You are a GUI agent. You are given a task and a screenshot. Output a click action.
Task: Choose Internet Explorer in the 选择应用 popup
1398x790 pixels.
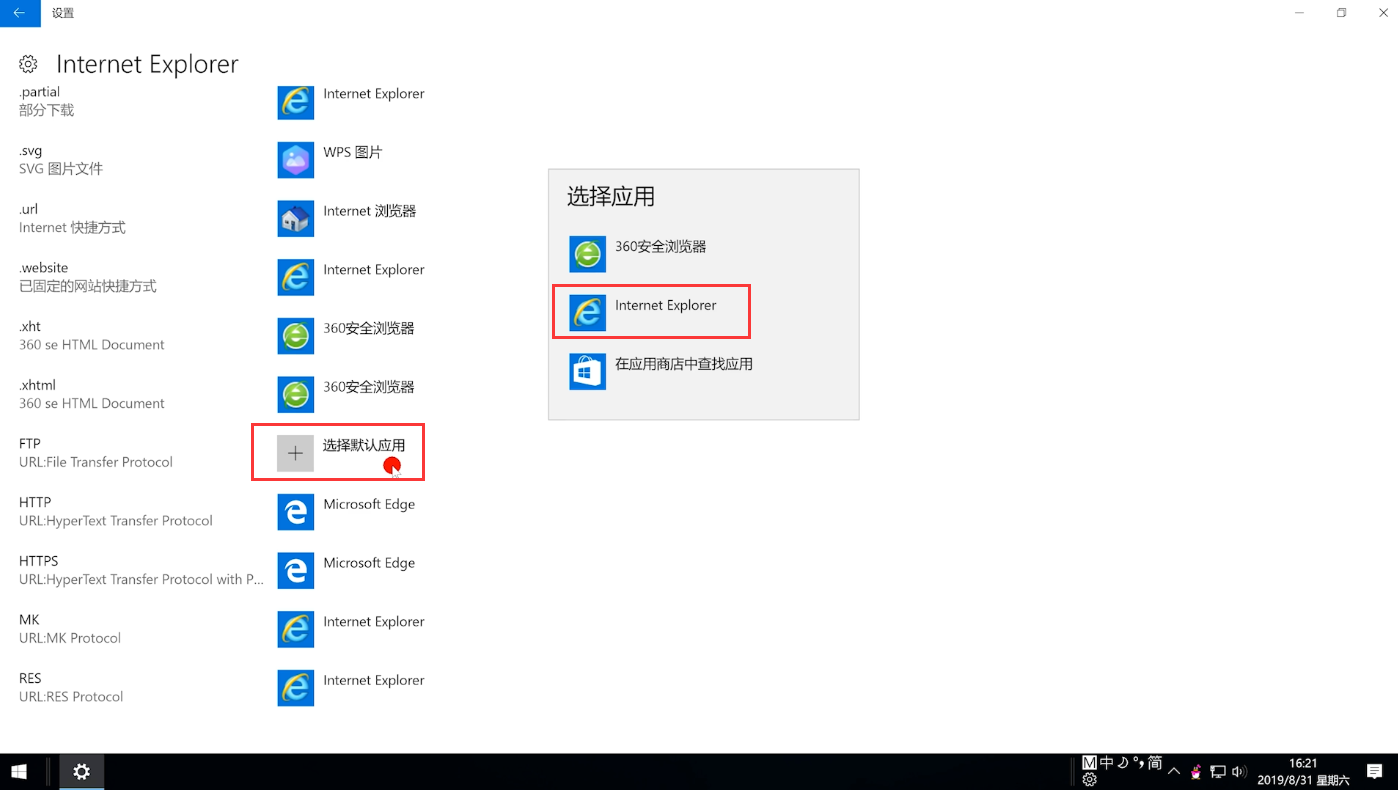(703, 313)
